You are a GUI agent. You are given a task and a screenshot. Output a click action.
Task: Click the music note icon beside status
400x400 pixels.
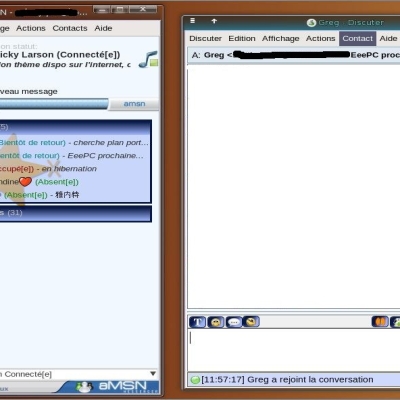(x=148, y=59)
